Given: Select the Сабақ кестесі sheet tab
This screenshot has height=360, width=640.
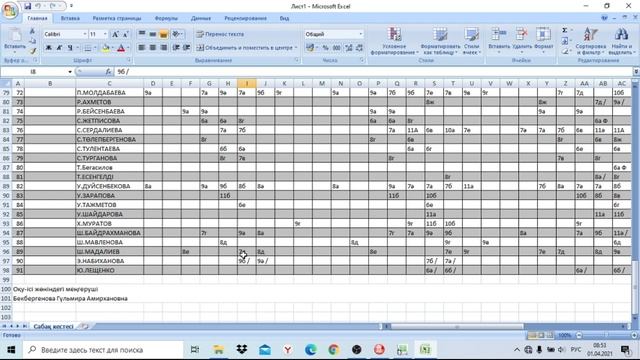Looking at the screenshot, I should point(53,327).
